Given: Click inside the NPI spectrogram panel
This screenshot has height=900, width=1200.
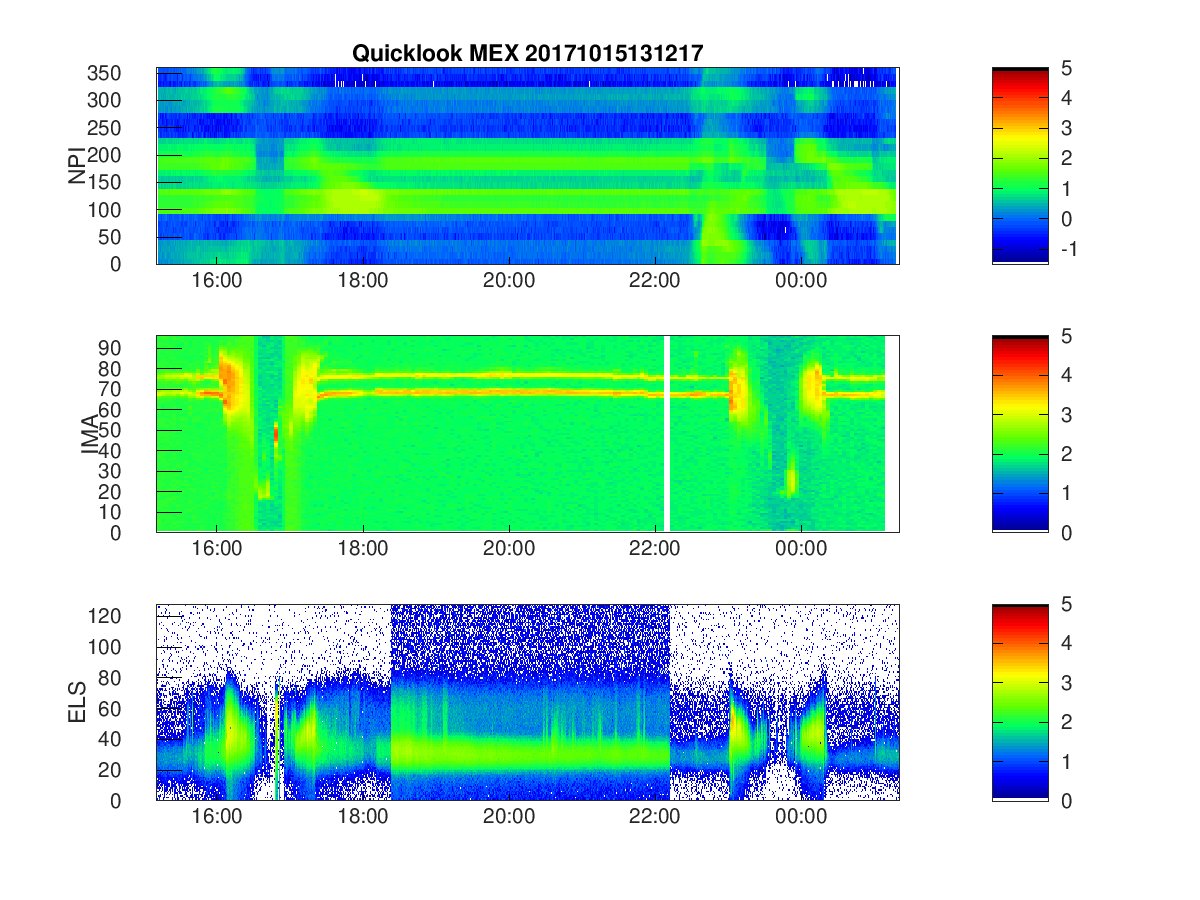Looking at the screenshot, I should coord(527,166).
